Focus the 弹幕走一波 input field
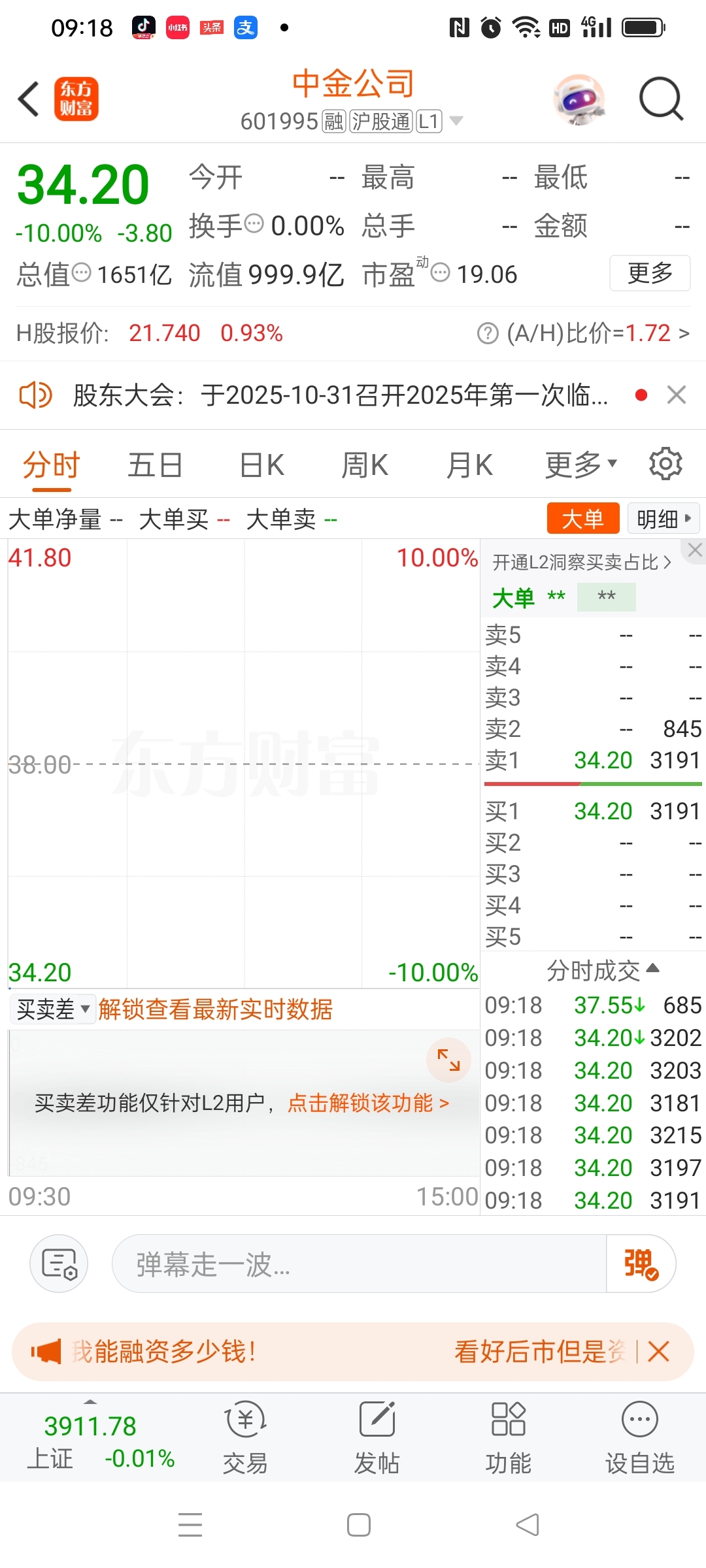This screenshot has height=1568, width=706. pos(360,1264)
